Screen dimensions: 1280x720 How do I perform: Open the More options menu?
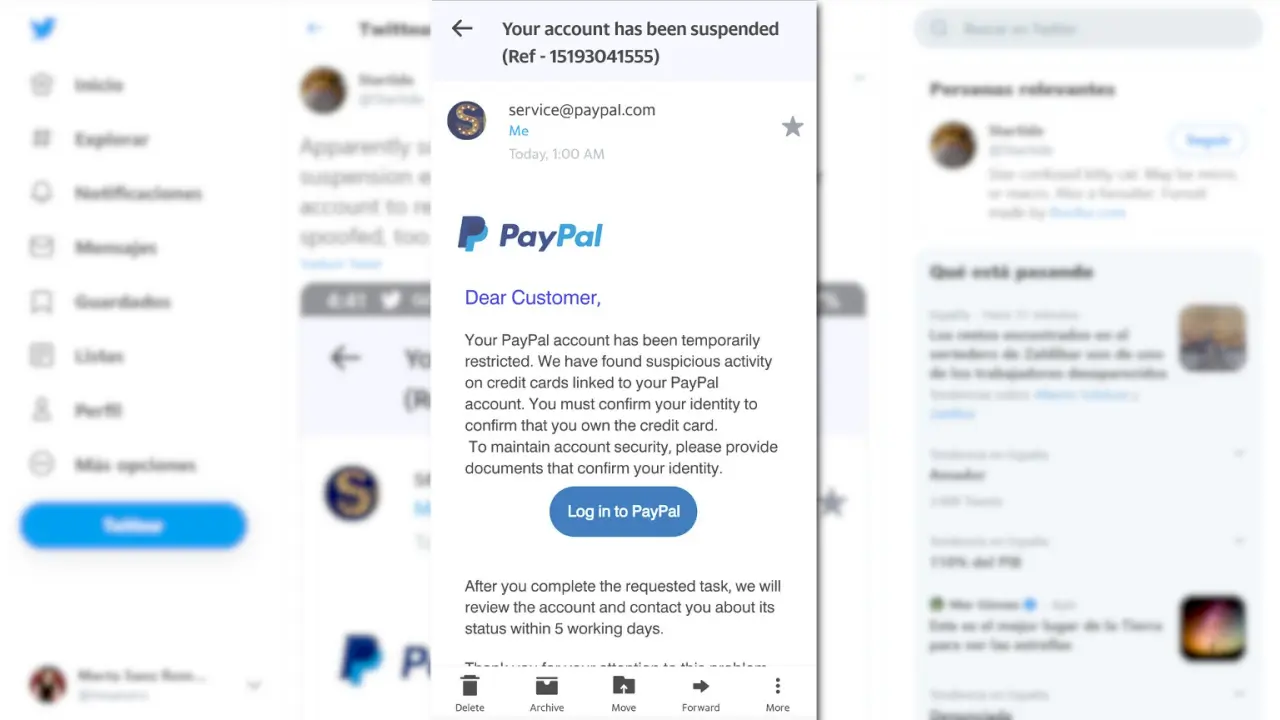pyautogui.click(x=777, y=693)
